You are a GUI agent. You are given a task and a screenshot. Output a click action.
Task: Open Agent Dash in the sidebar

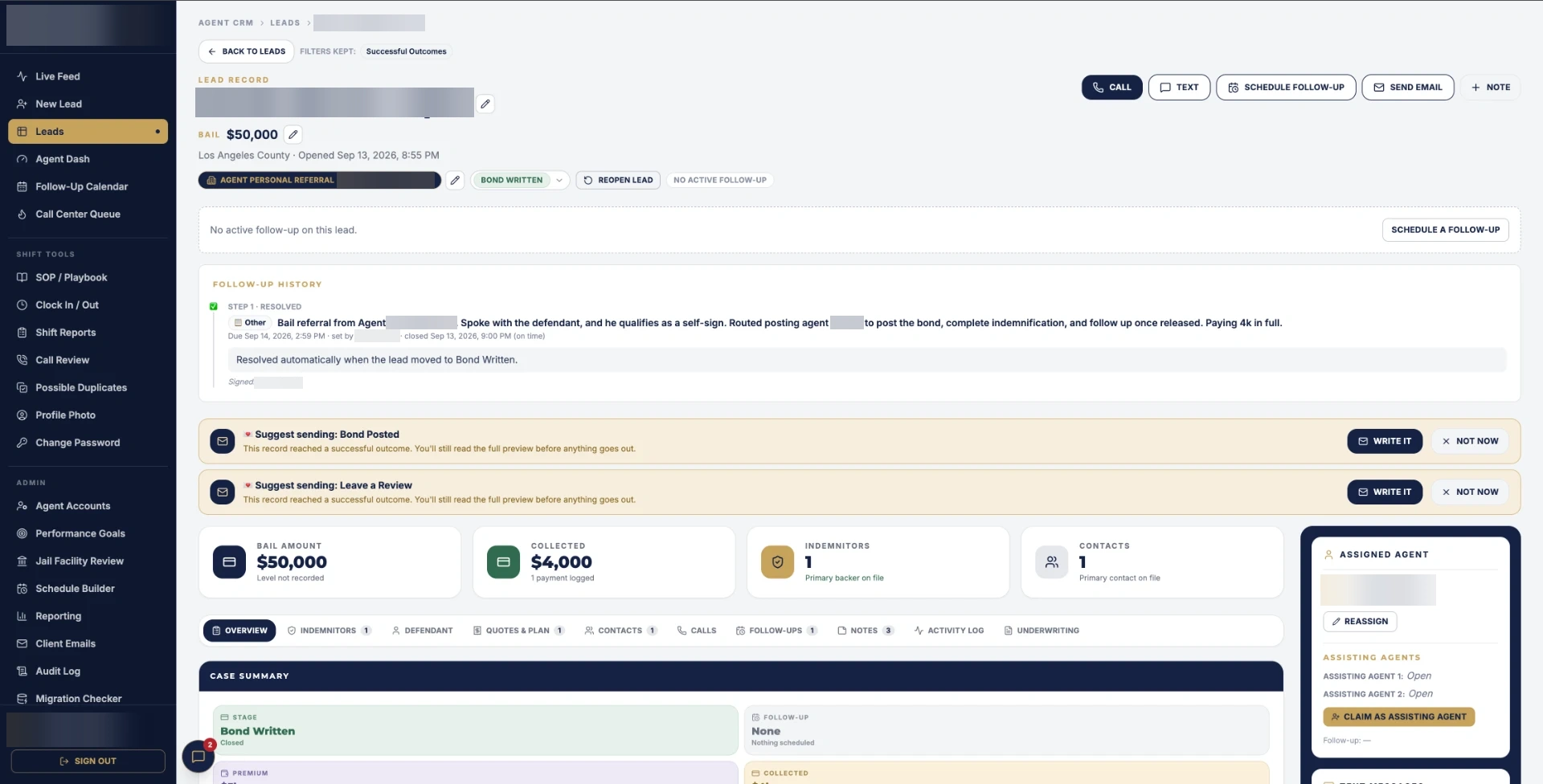click(x=88, y=159)
